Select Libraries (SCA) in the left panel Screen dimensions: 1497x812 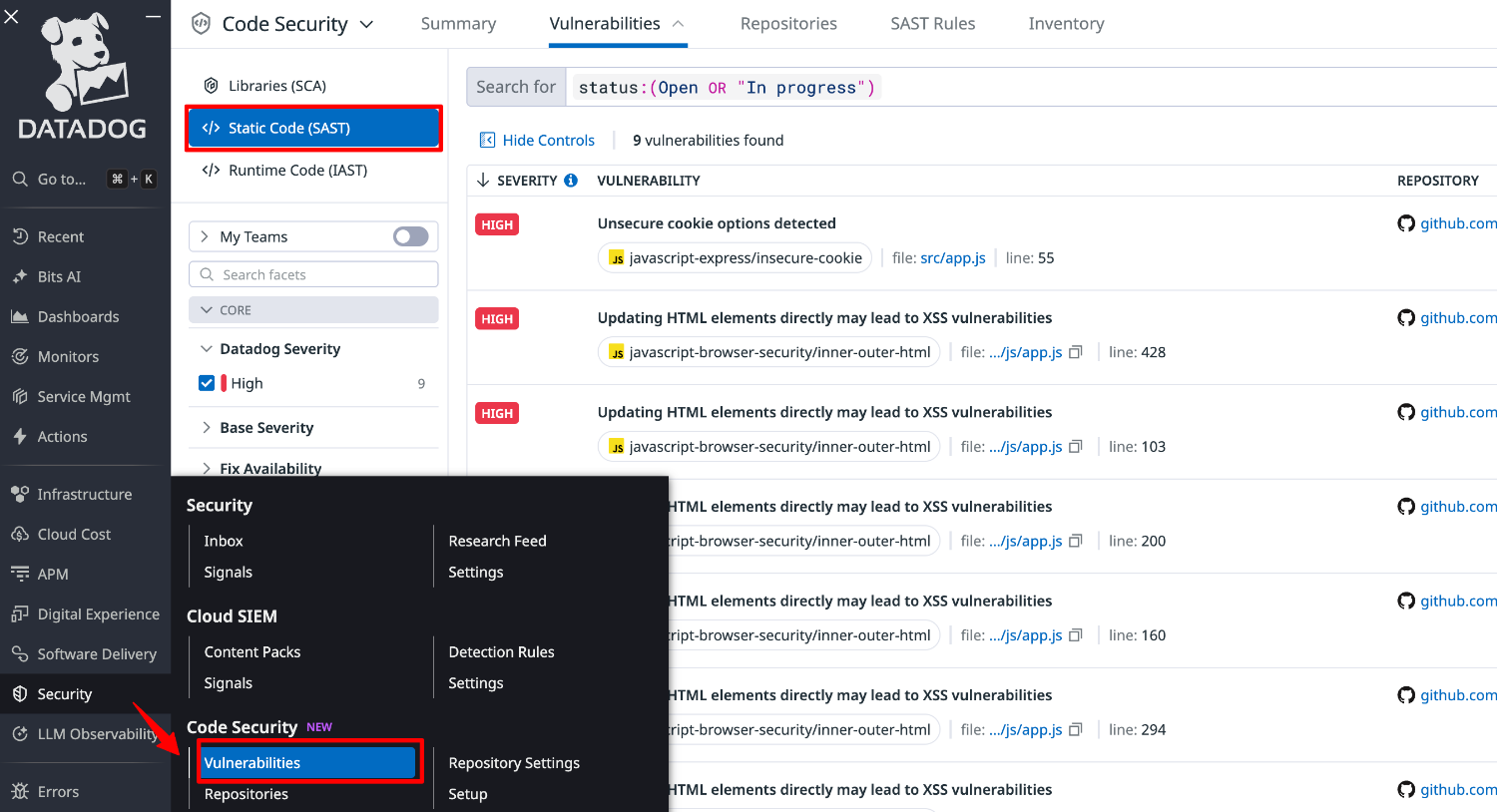pyautogui.click(x=277, y=86)
